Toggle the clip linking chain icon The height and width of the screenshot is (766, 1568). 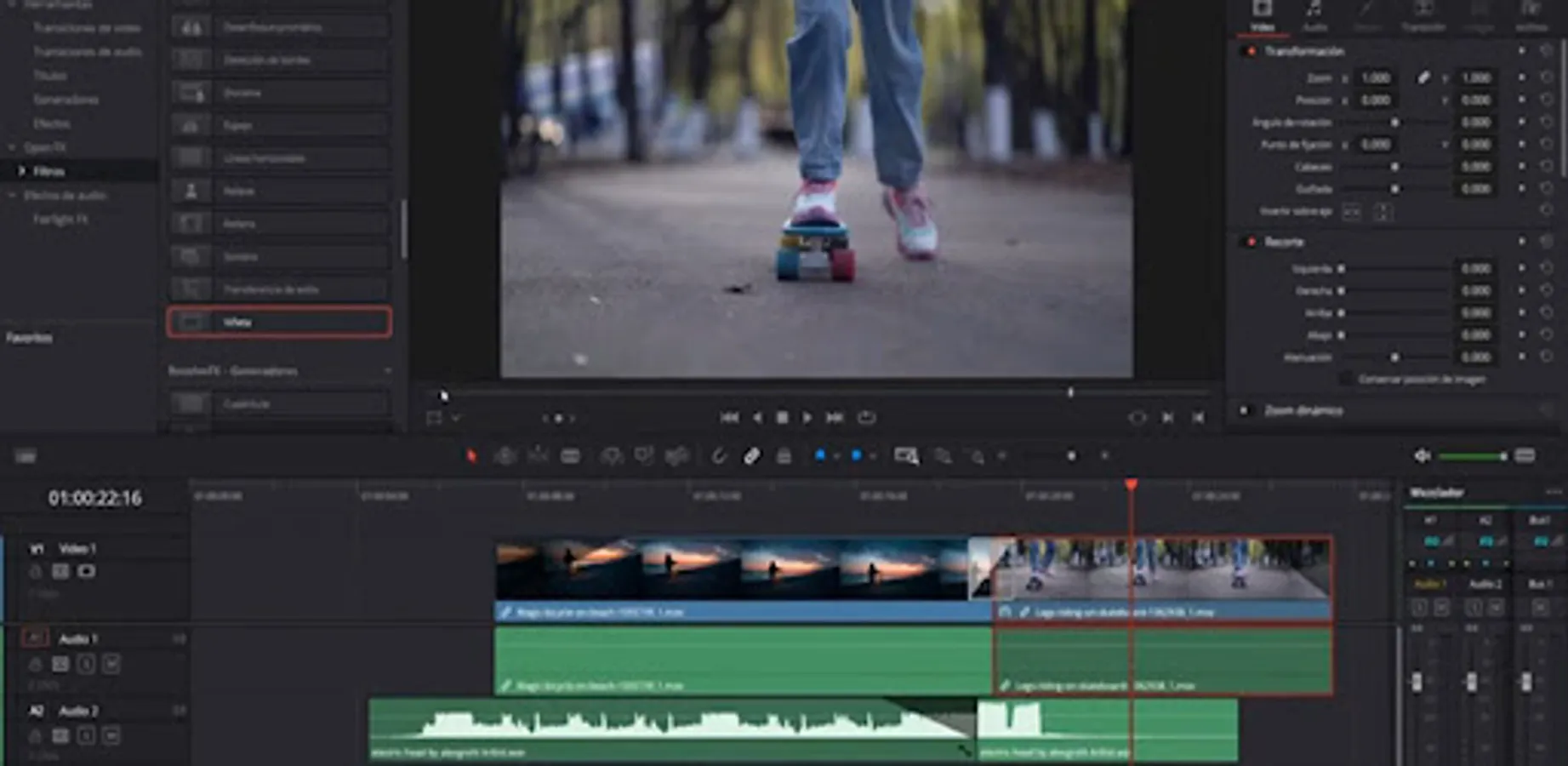[x=751, y=456]
